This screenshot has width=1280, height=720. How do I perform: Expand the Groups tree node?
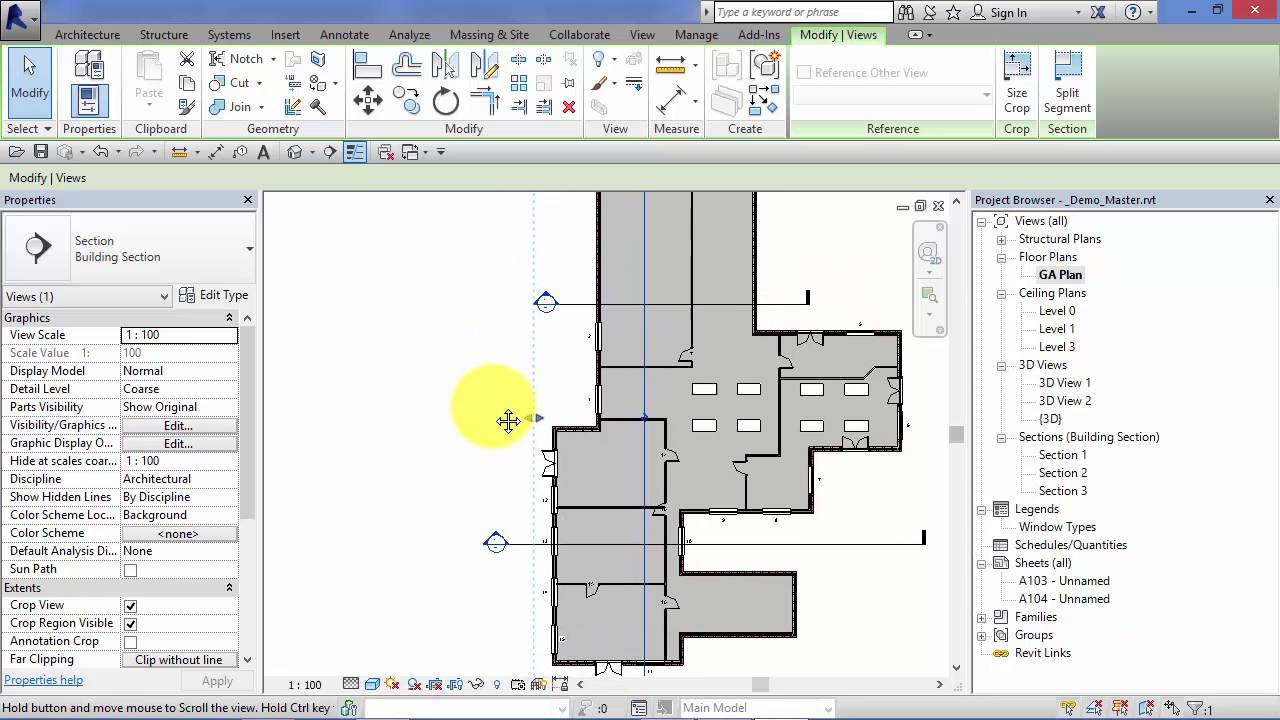(983, 635)
